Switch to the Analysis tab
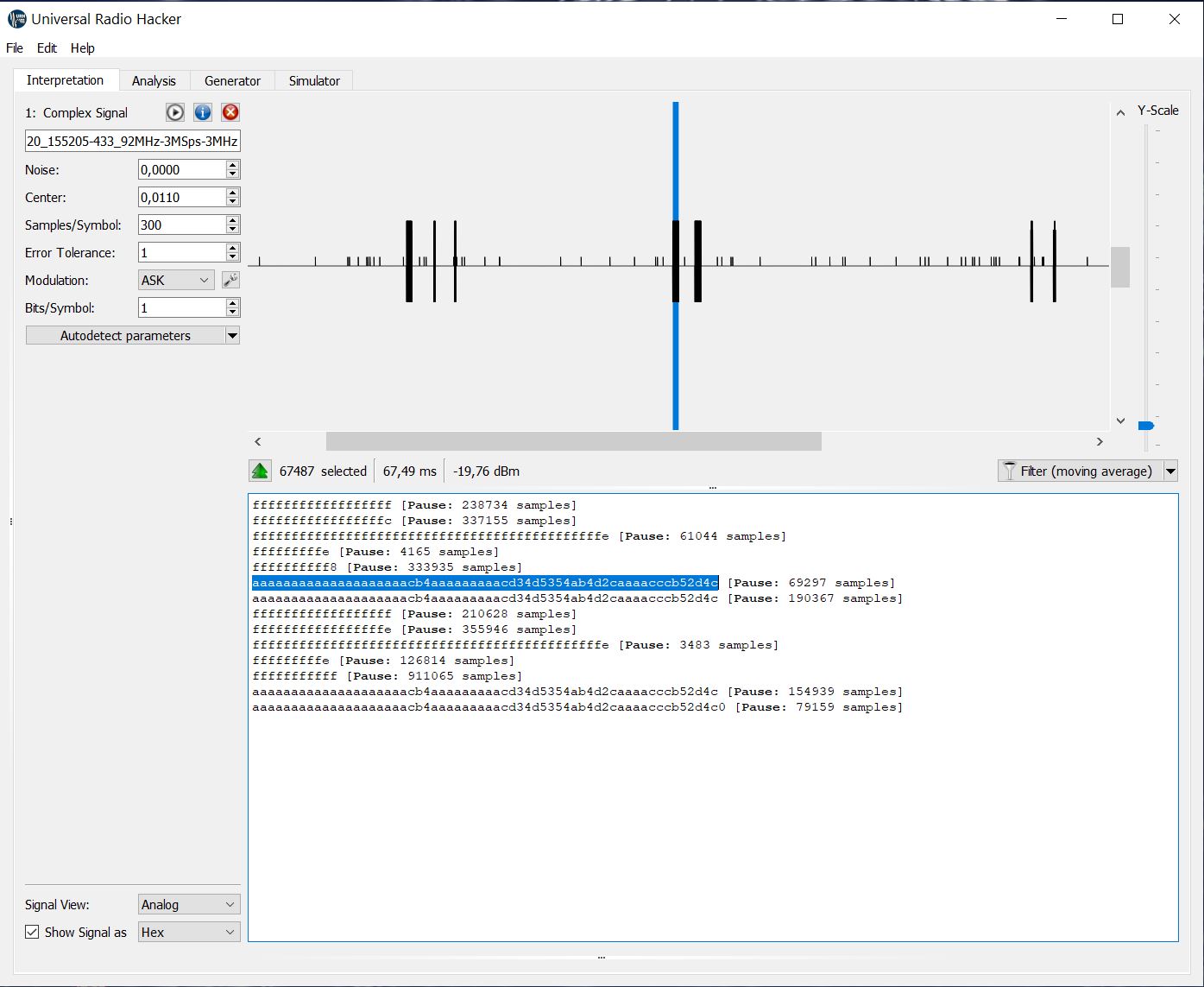This screenshot has height=987, width=1204. (x=154, y=81)
